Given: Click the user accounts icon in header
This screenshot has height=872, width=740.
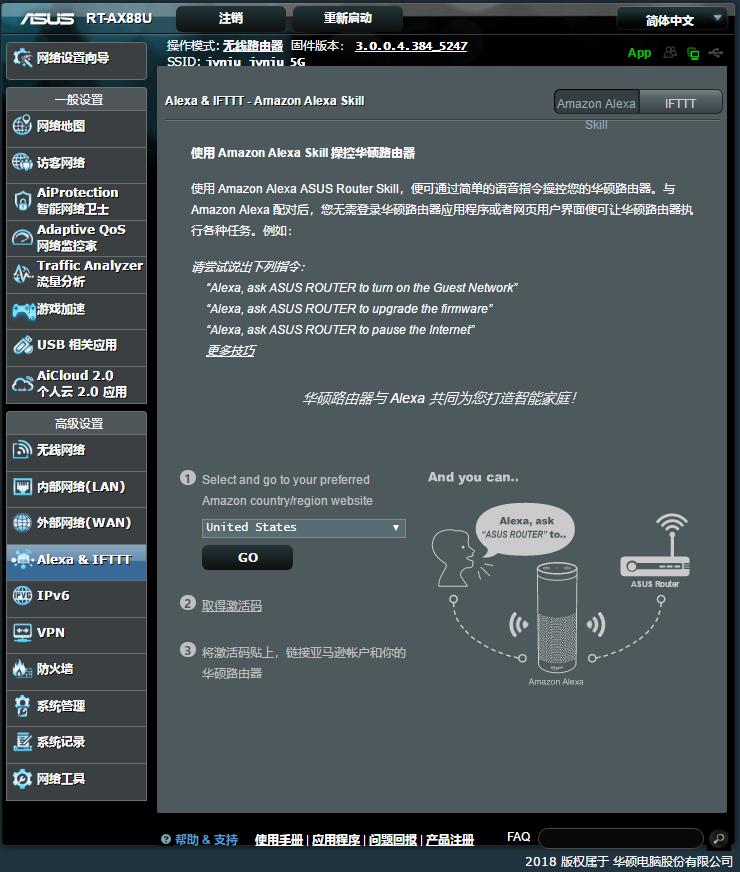Looking at the screenshot, I should 670,53.
